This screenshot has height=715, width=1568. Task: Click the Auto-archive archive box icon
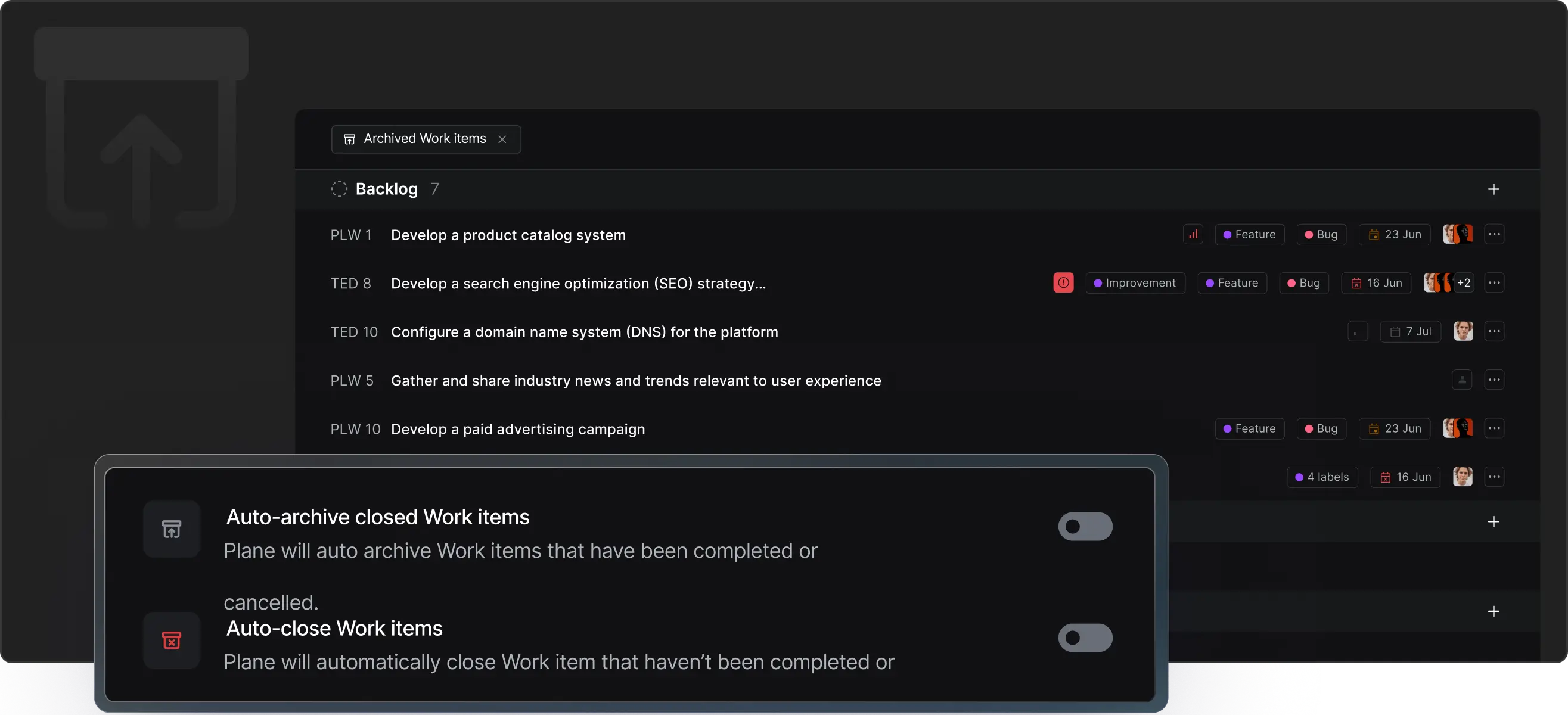(x=172, y=529)
